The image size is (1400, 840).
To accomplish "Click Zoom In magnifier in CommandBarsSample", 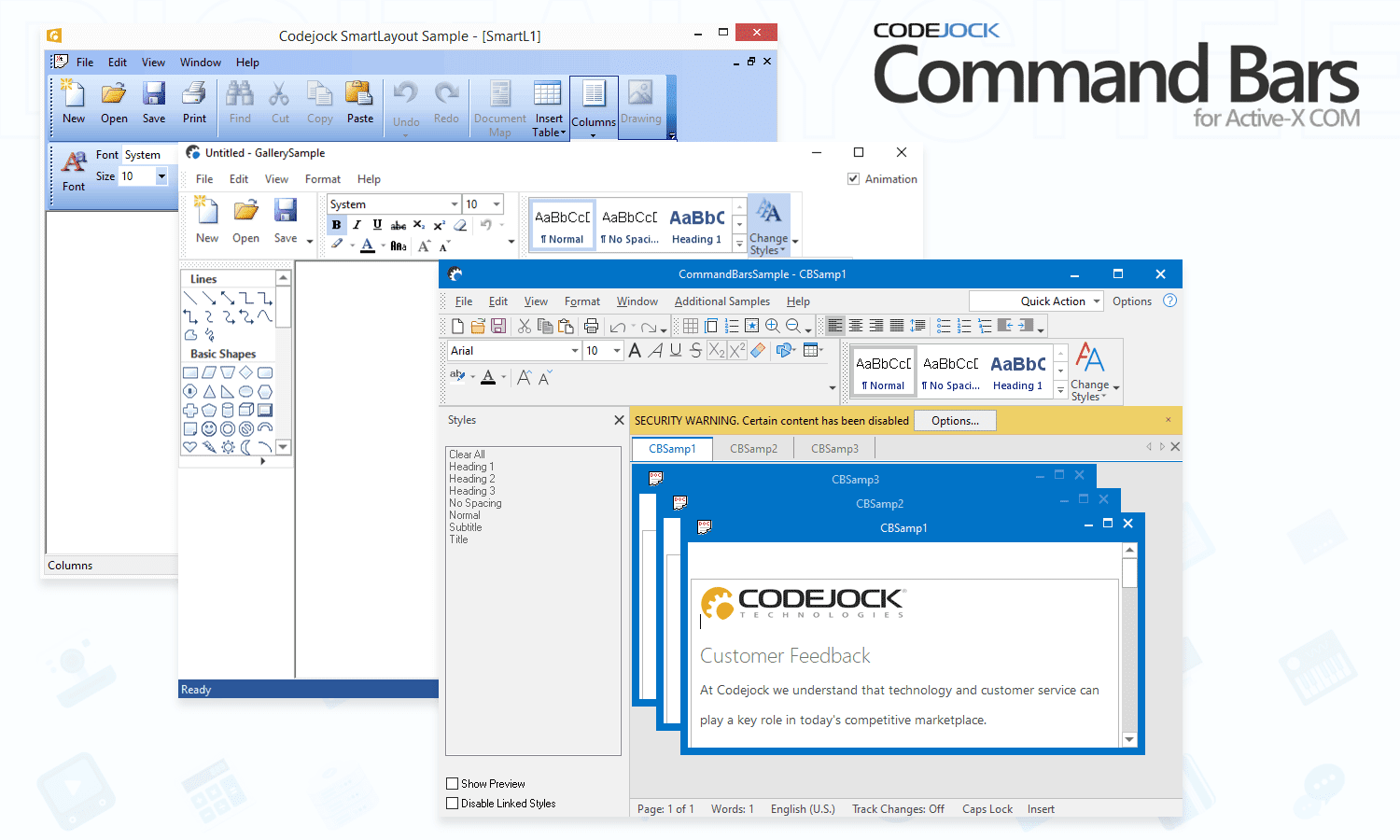I will [x=773, y=326].
